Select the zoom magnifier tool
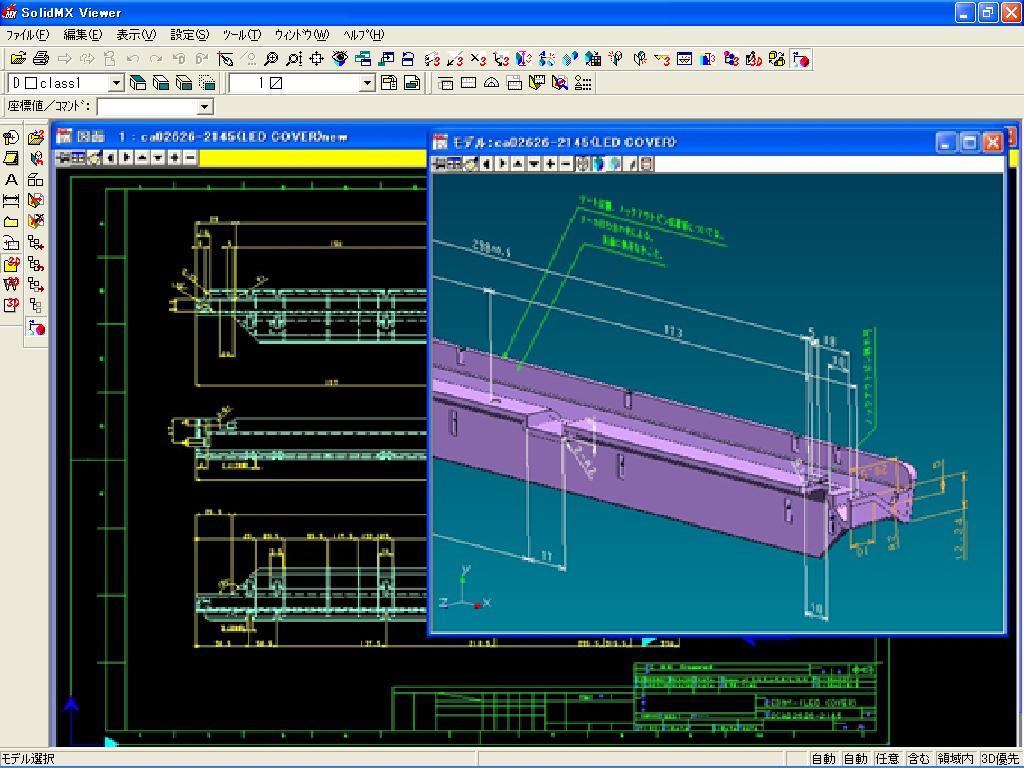Viewport: 1024px width, 768px height. pyautogui.click(x=270, y=59)
